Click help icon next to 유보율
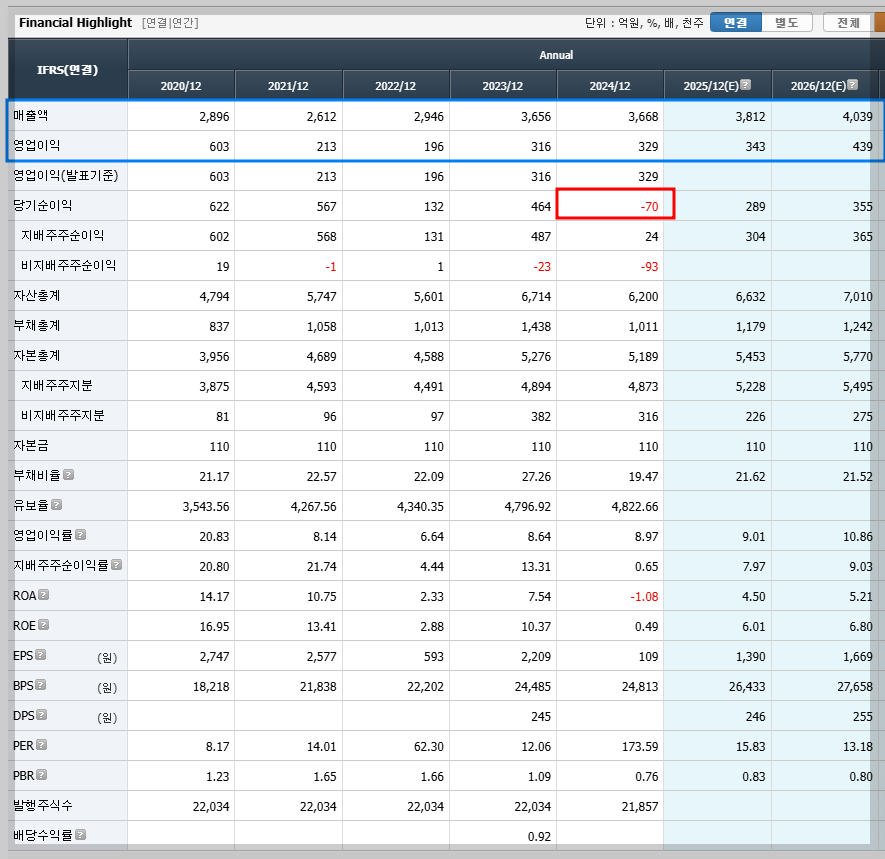The height and width of the screenshot is (859, 885). 56,505
